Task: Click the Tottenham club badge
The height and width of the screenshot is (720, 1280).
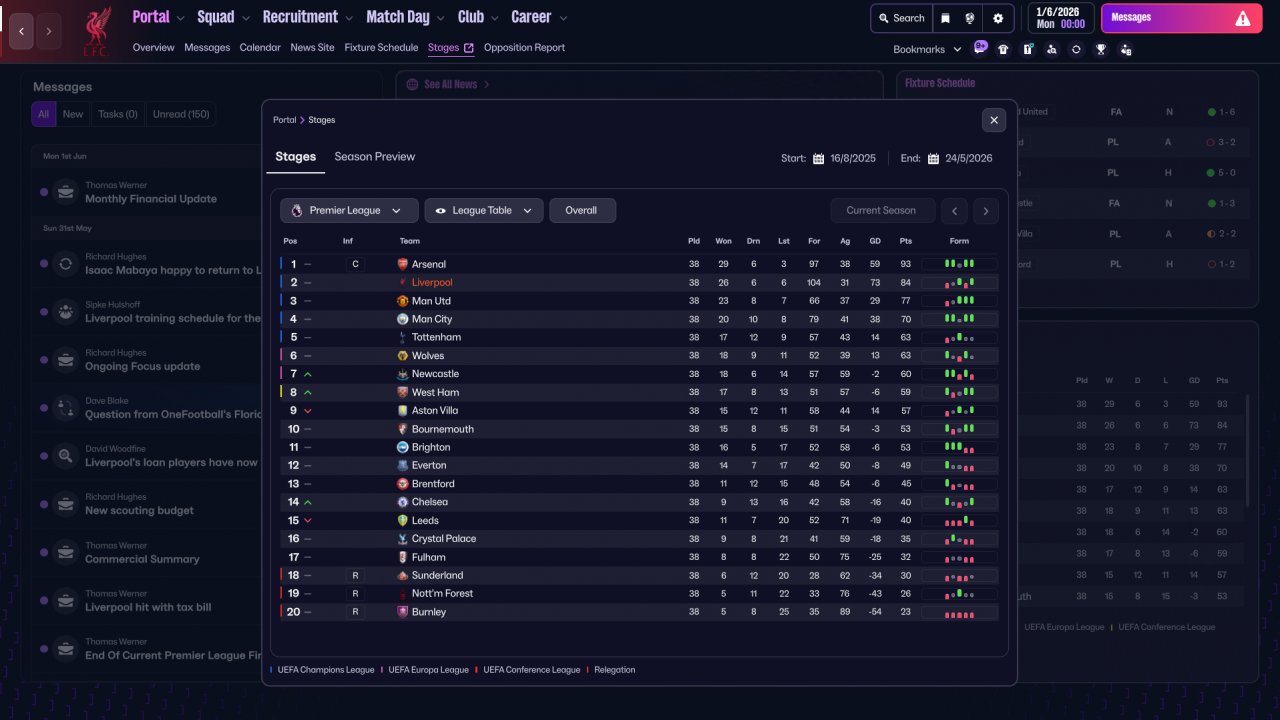Action: (x=403, y=338)
